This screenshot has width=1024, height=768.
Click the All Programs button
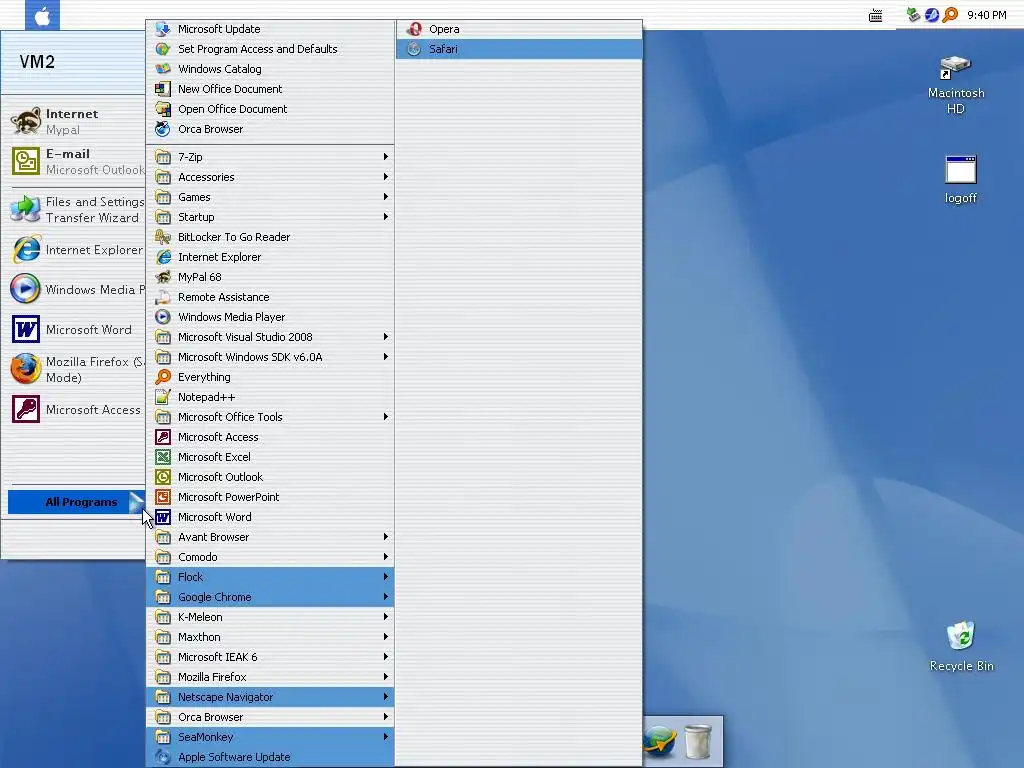pos(76,502)
